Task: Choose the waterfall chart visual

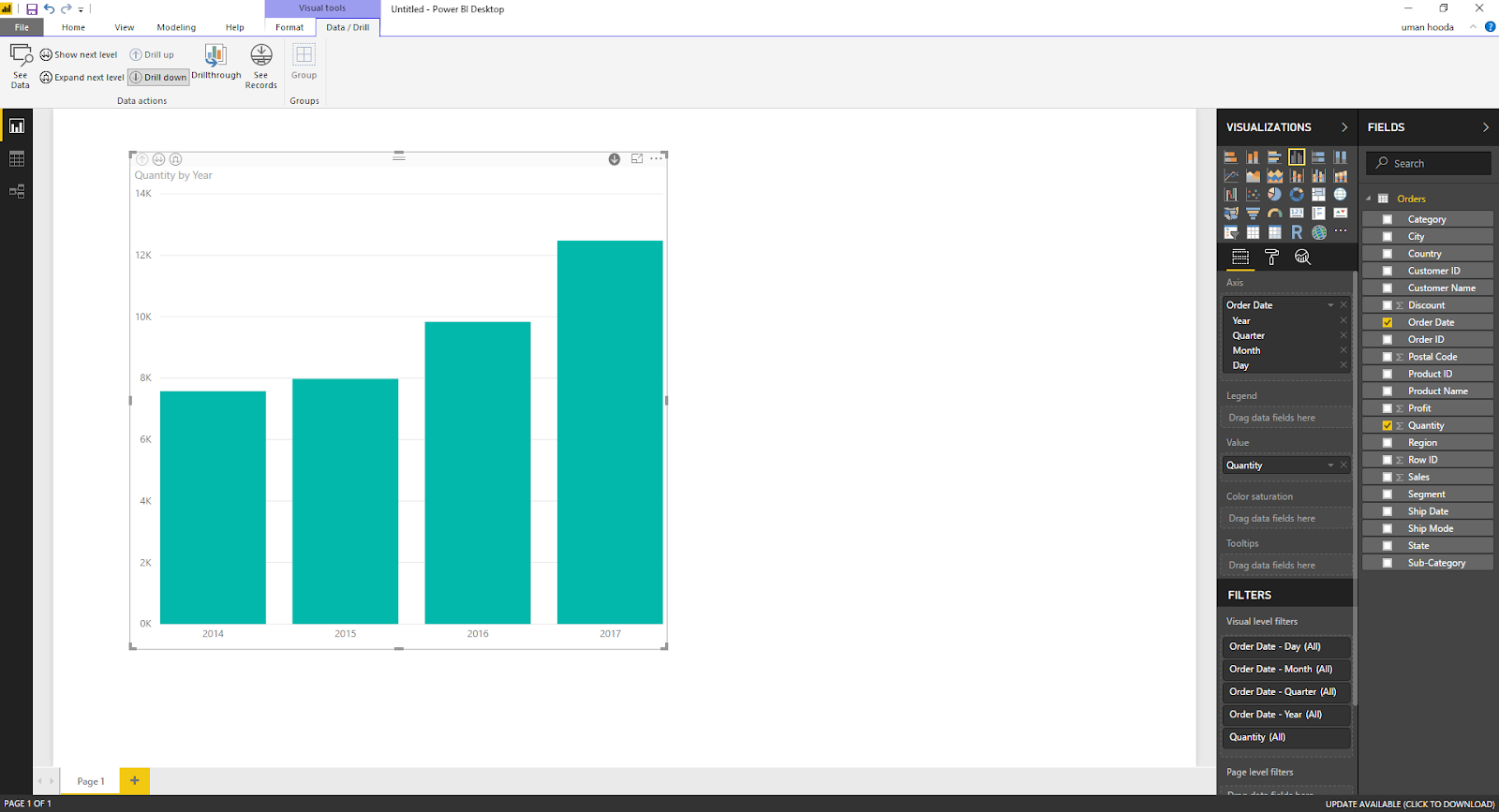Action: (x=1231, y=194)
